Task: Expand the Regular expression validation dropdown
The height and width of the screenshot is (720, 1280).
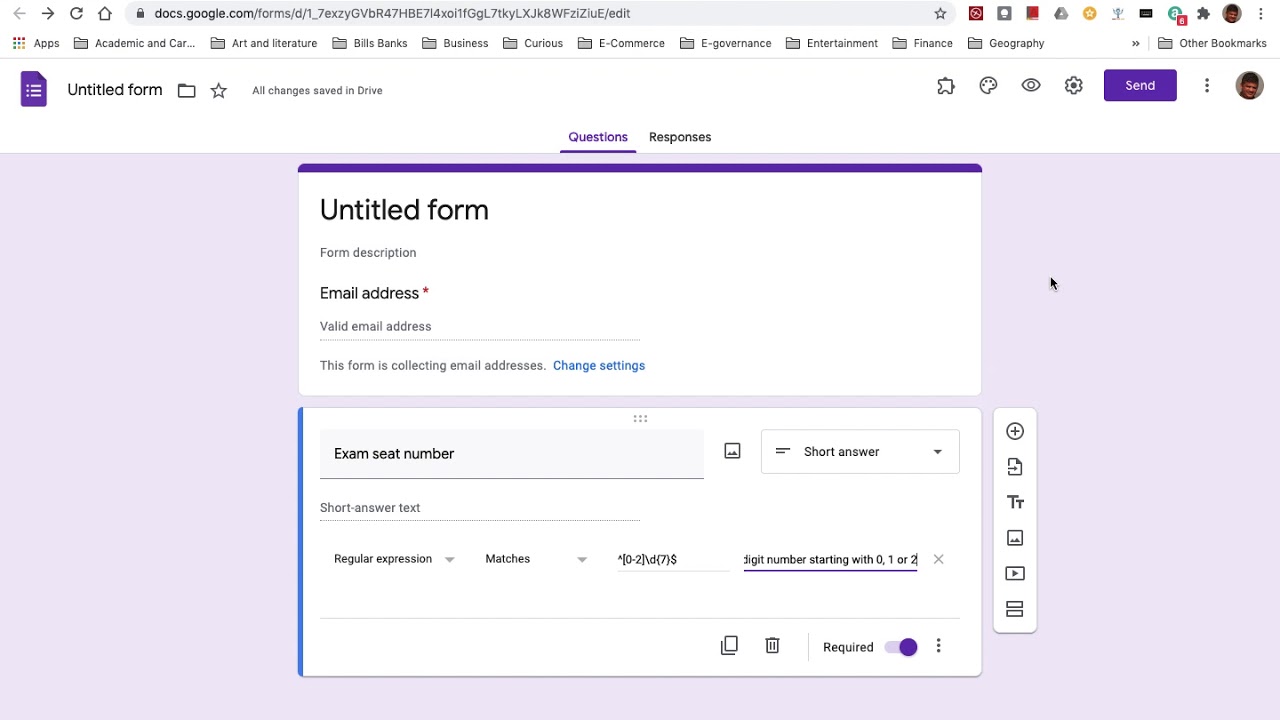Action: pos(394,559)
